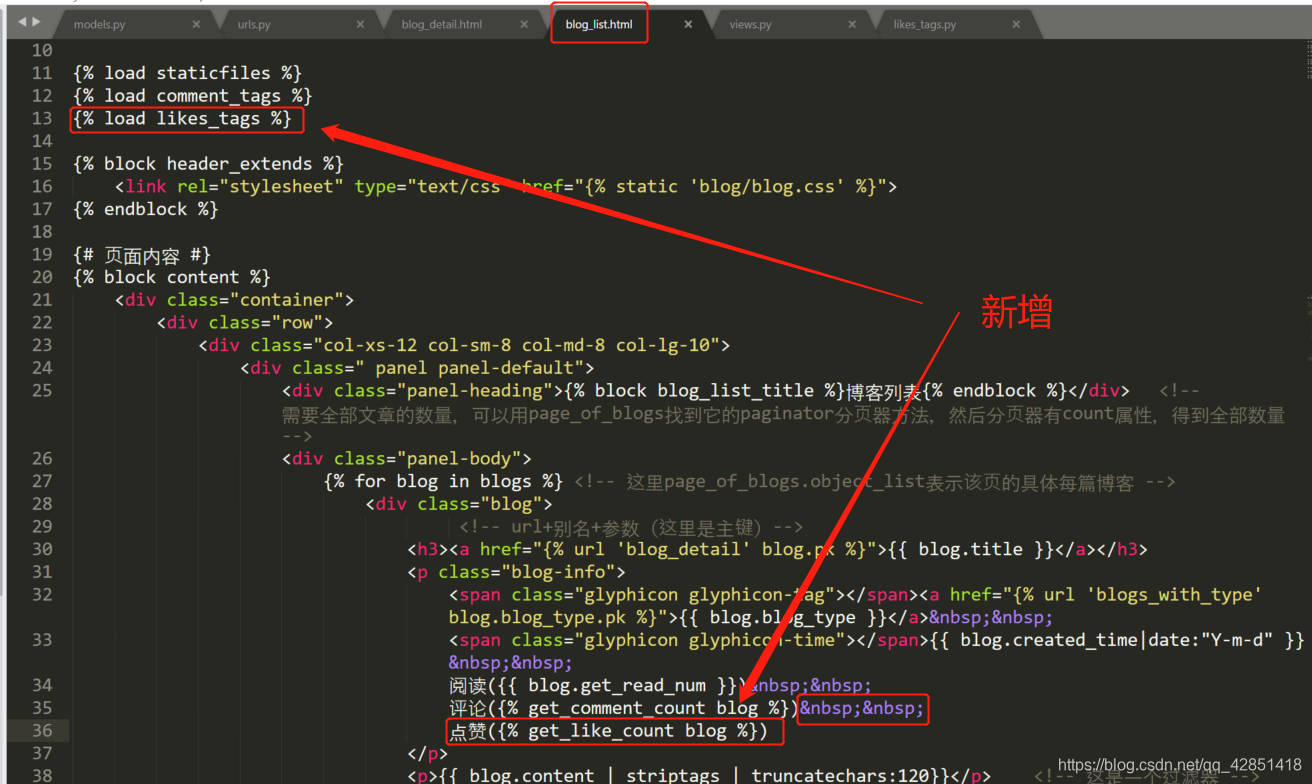The width and height of the screenshot is (1312, 784).
Task: Click the h3 'blog_detail' link line
Action: click(777, 550)
